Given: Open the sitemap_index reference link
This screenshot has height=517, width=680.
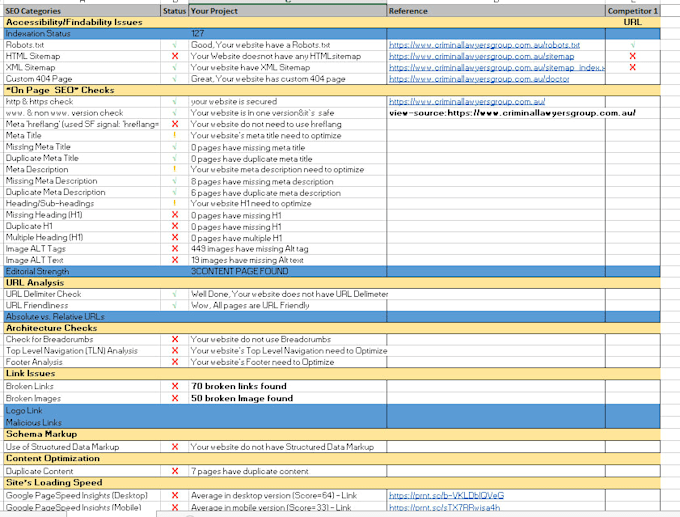Looking at the screenshot, I should pyautogui.click(x=497, y=67).
